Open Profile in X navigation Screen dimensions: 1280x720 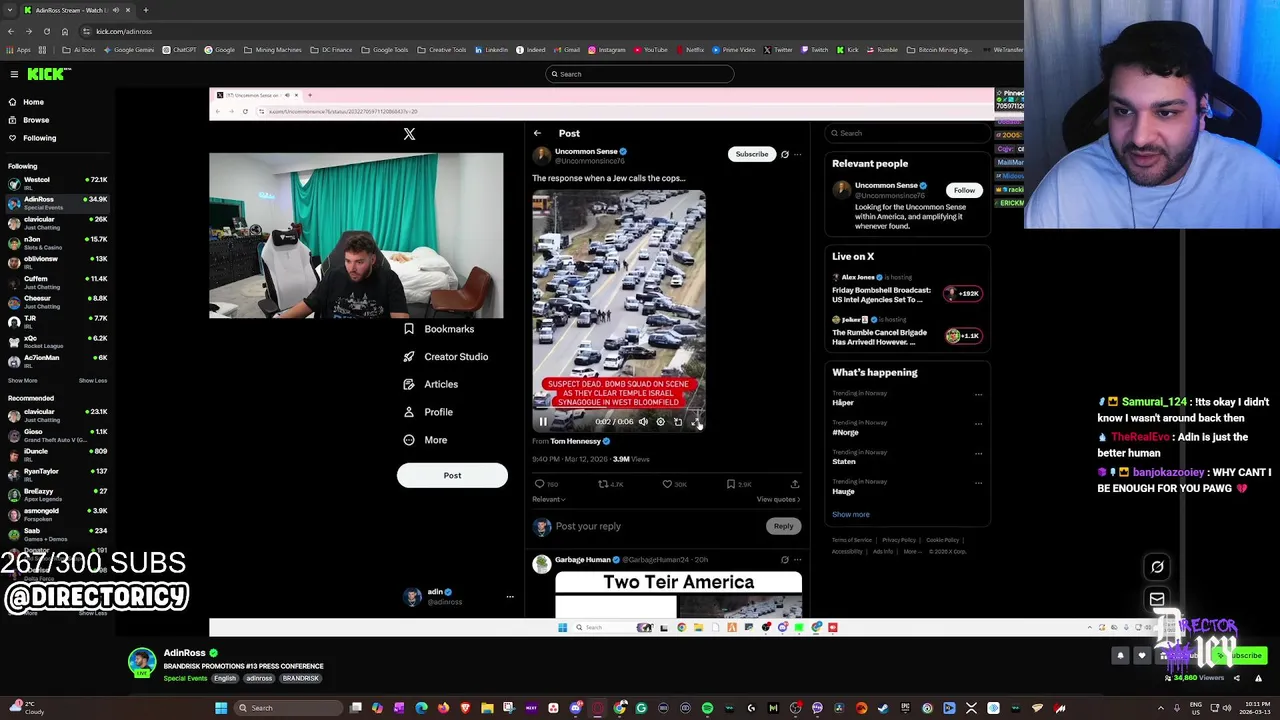click(x=428, y=412)
